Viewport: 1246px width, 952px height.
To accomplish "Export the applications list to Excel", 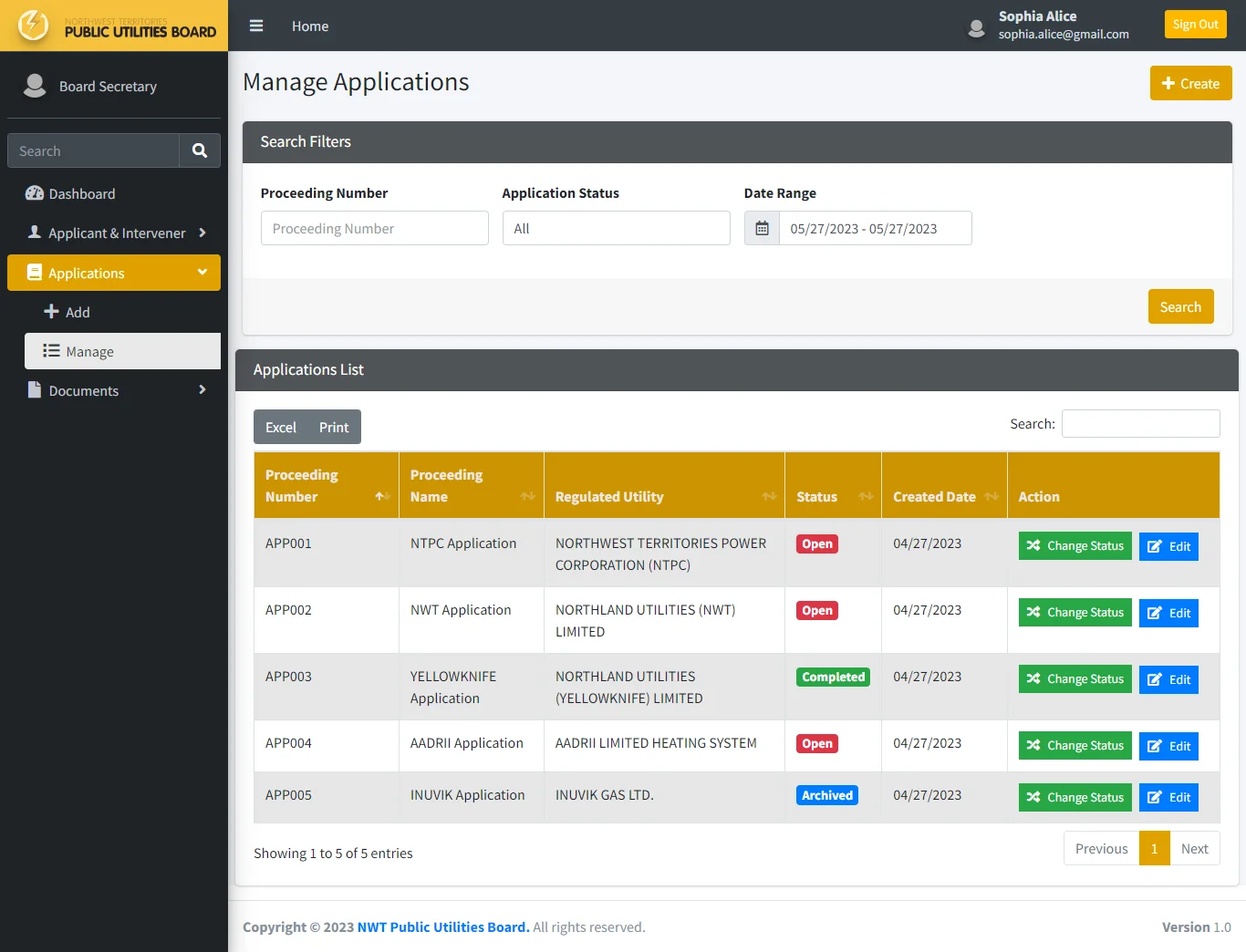I will (281, 427).
